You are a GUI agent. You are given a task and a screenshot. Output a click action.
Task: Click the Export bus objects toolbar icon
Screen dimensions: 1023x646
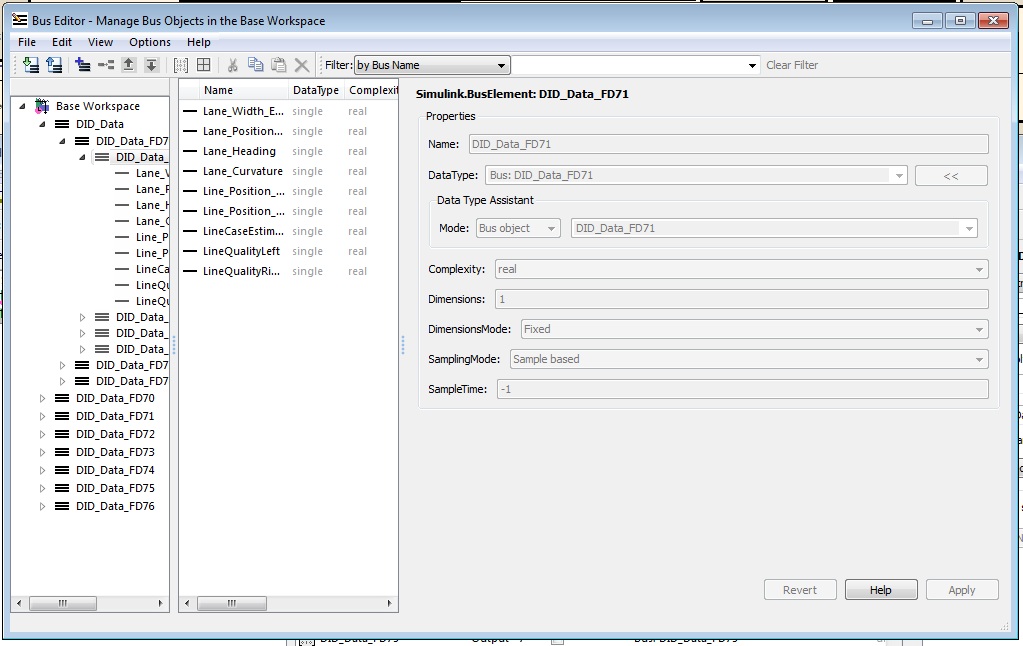54,65
